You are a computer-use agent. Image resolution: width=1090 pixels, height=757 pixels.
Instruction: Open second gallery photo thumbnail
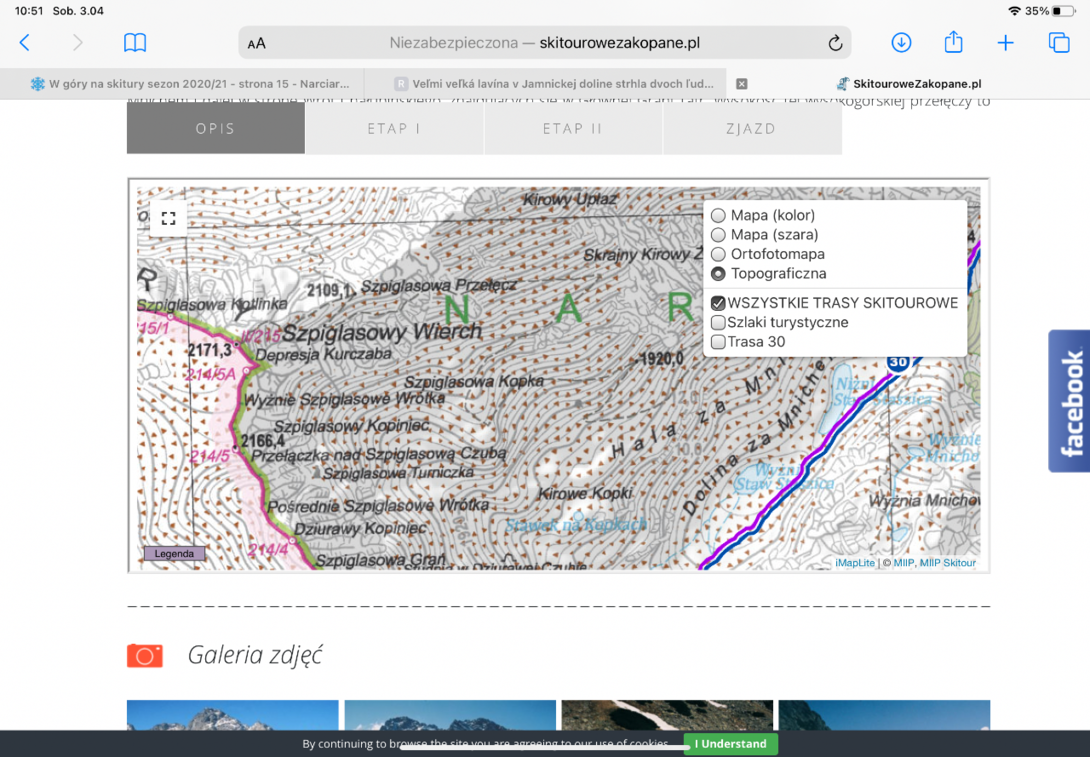450,715
